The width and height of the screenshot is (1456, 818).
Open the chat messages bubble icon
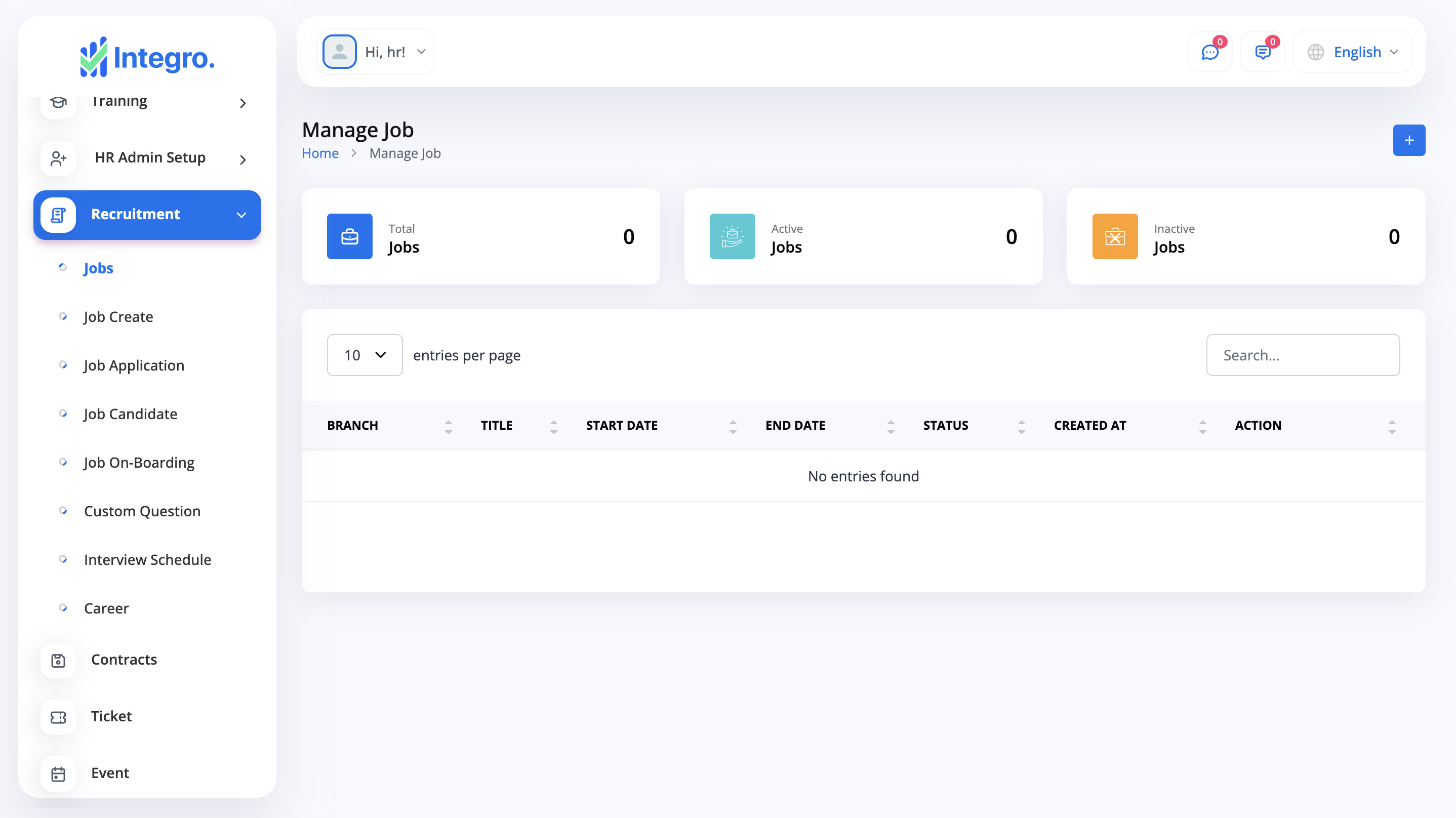click(1209, 52)
